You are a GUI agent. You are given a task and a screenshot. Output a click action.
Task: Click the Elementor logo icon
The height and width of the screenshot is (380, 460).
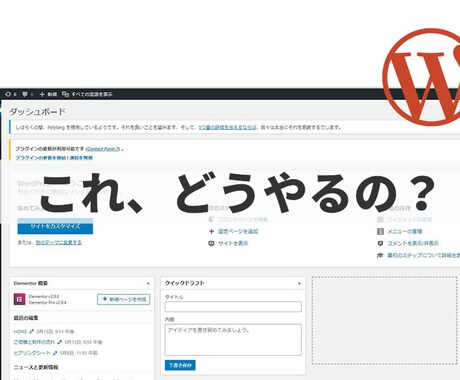(x=19, y=299)
